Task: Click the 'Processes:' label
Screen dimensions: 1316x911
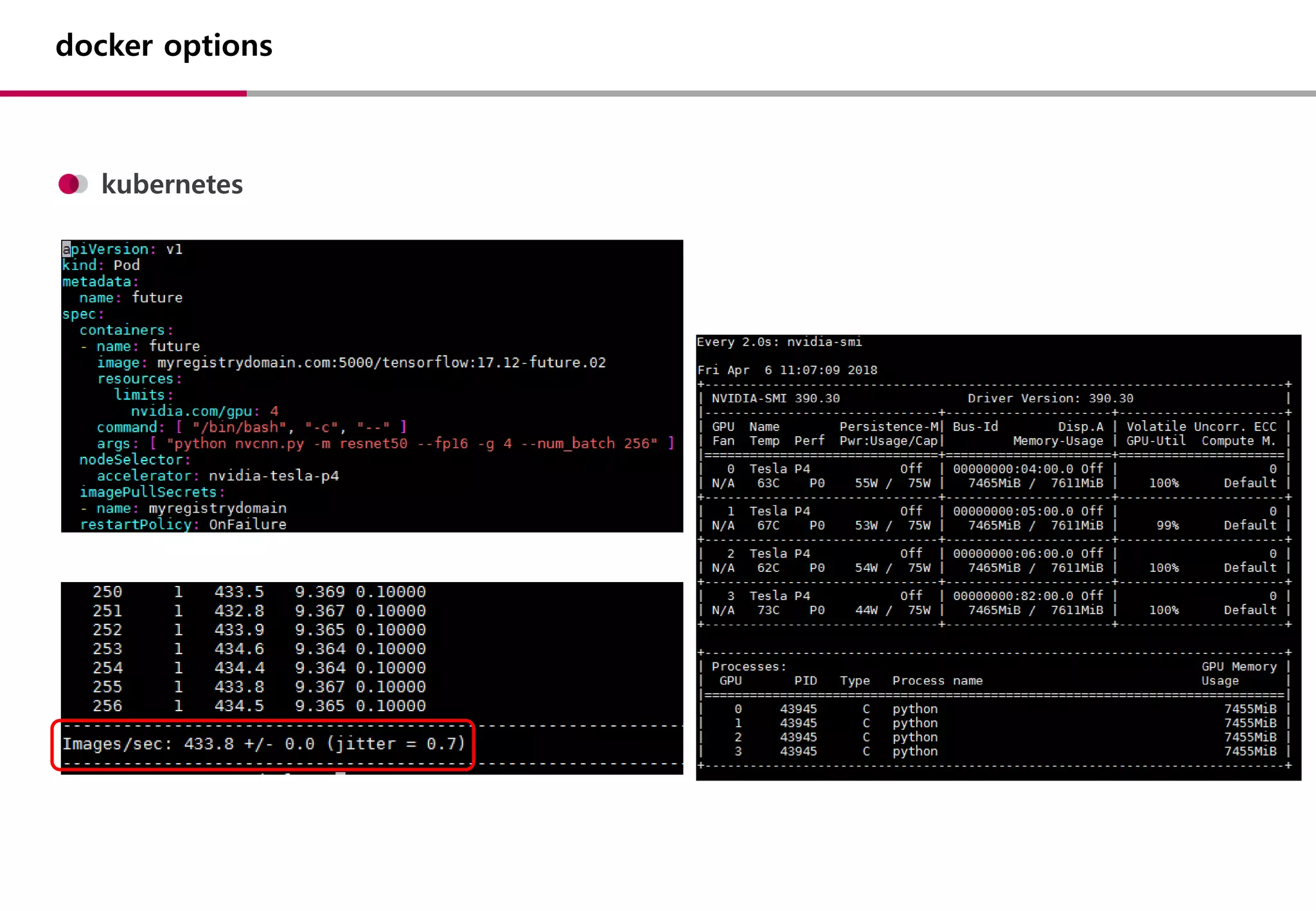Action: pos(749,667)
